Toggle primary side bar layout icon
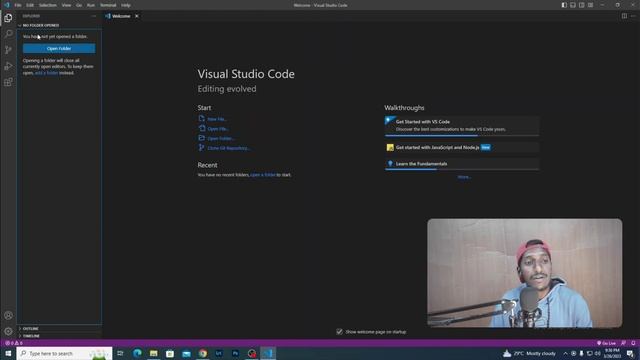The image size is (640, 360). tap(564, 5)
